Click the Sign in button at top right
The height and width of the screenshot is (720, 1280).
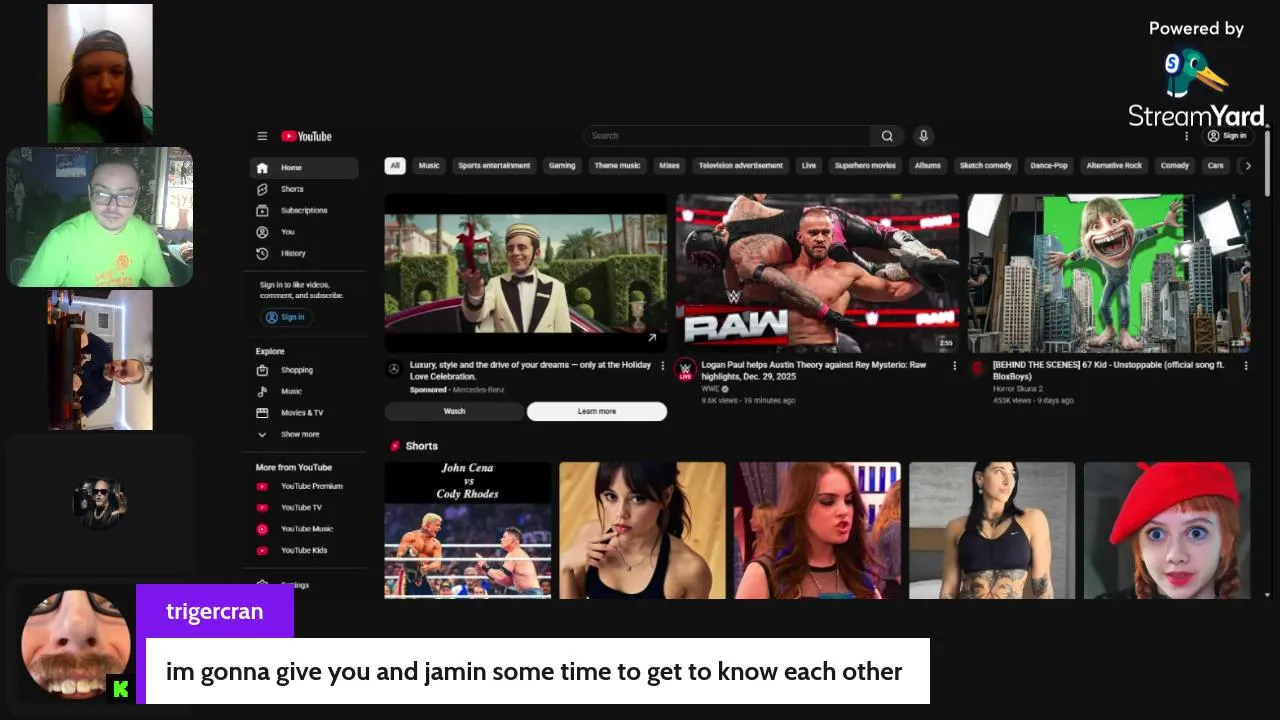pyautogui.click(x=1227, y=136)
